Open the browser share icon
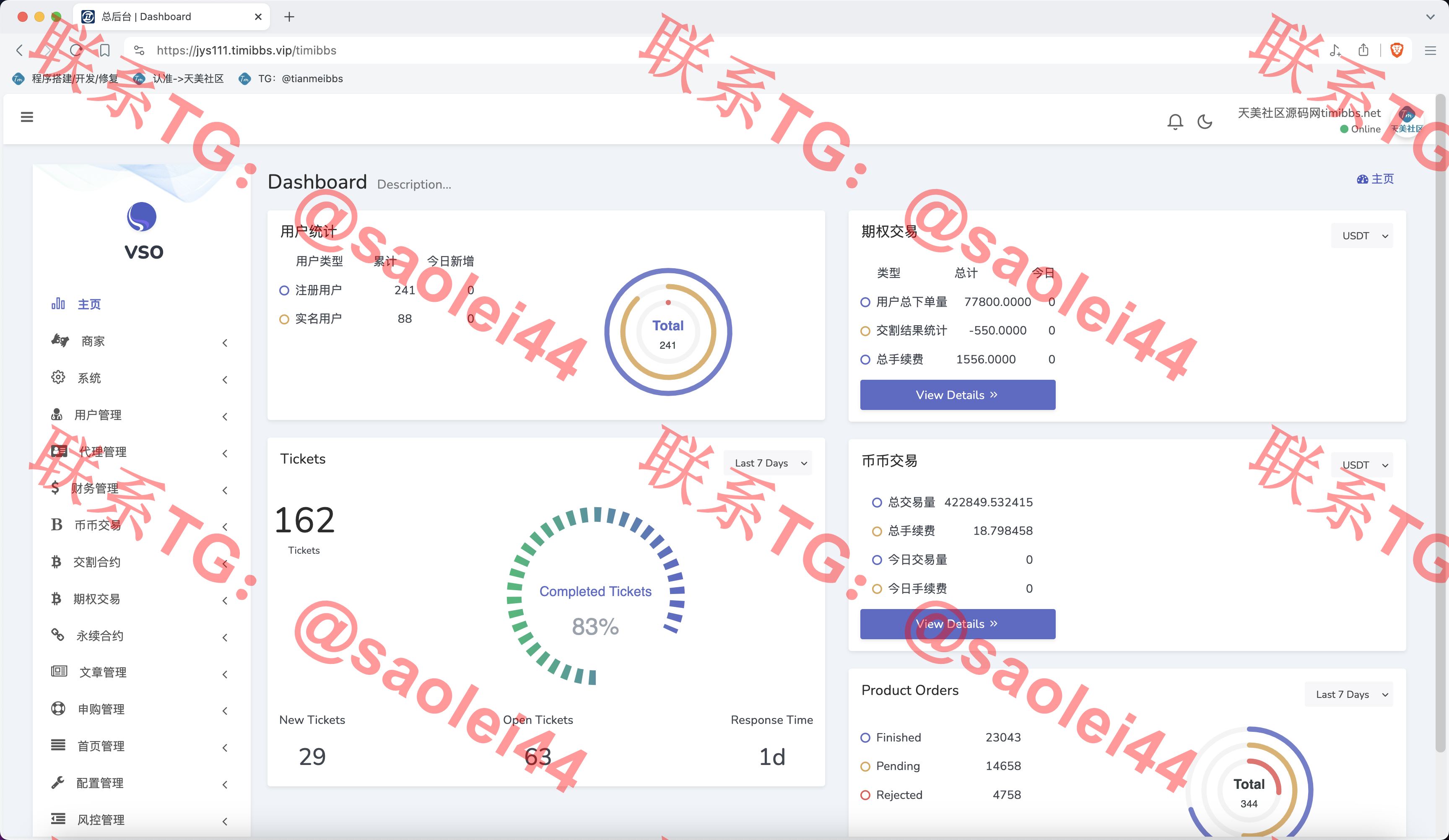This screenshot has height=840, width=1449. tap(1363, 50)
